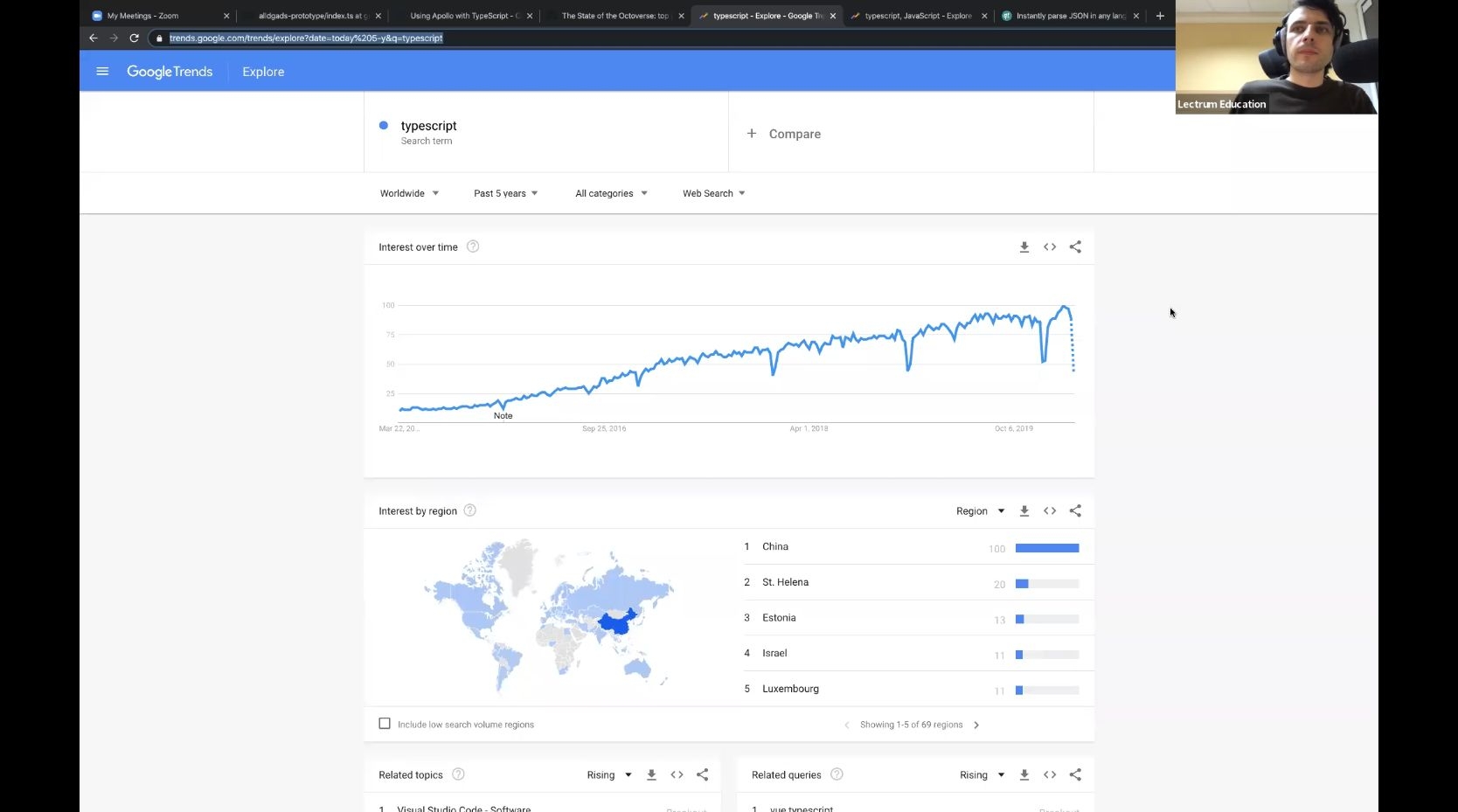Get embed code for Related topics
This screenshot has height=812, width=1458.
[x=677, y=775]
